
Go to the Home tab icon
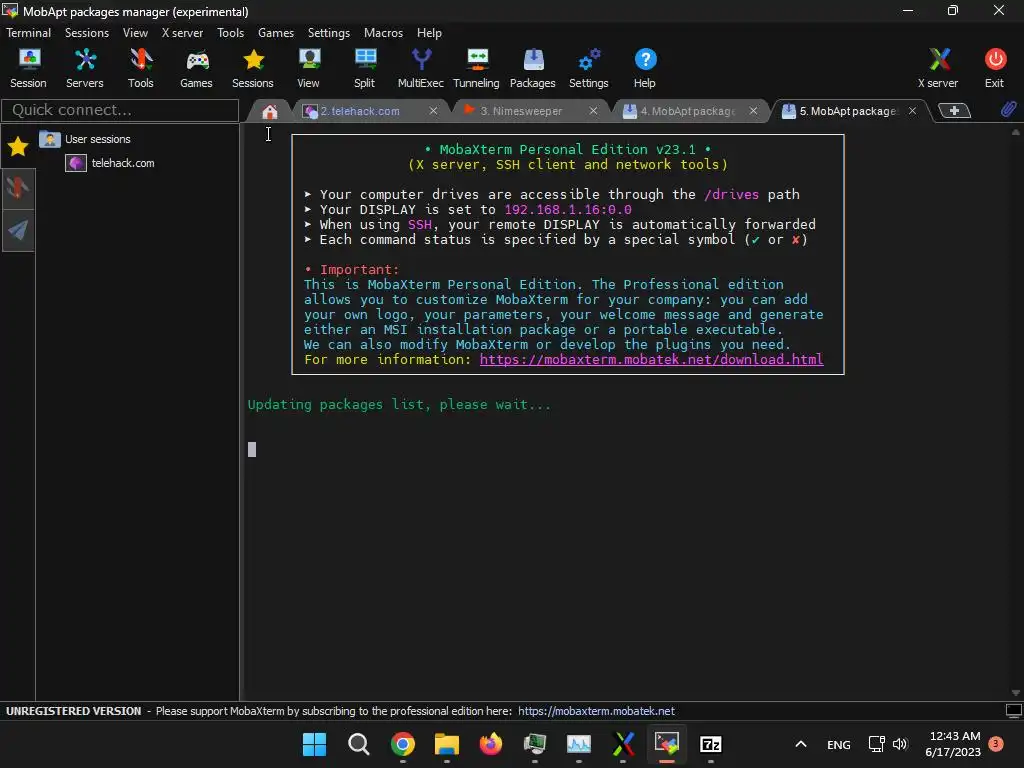click(270, 112)
